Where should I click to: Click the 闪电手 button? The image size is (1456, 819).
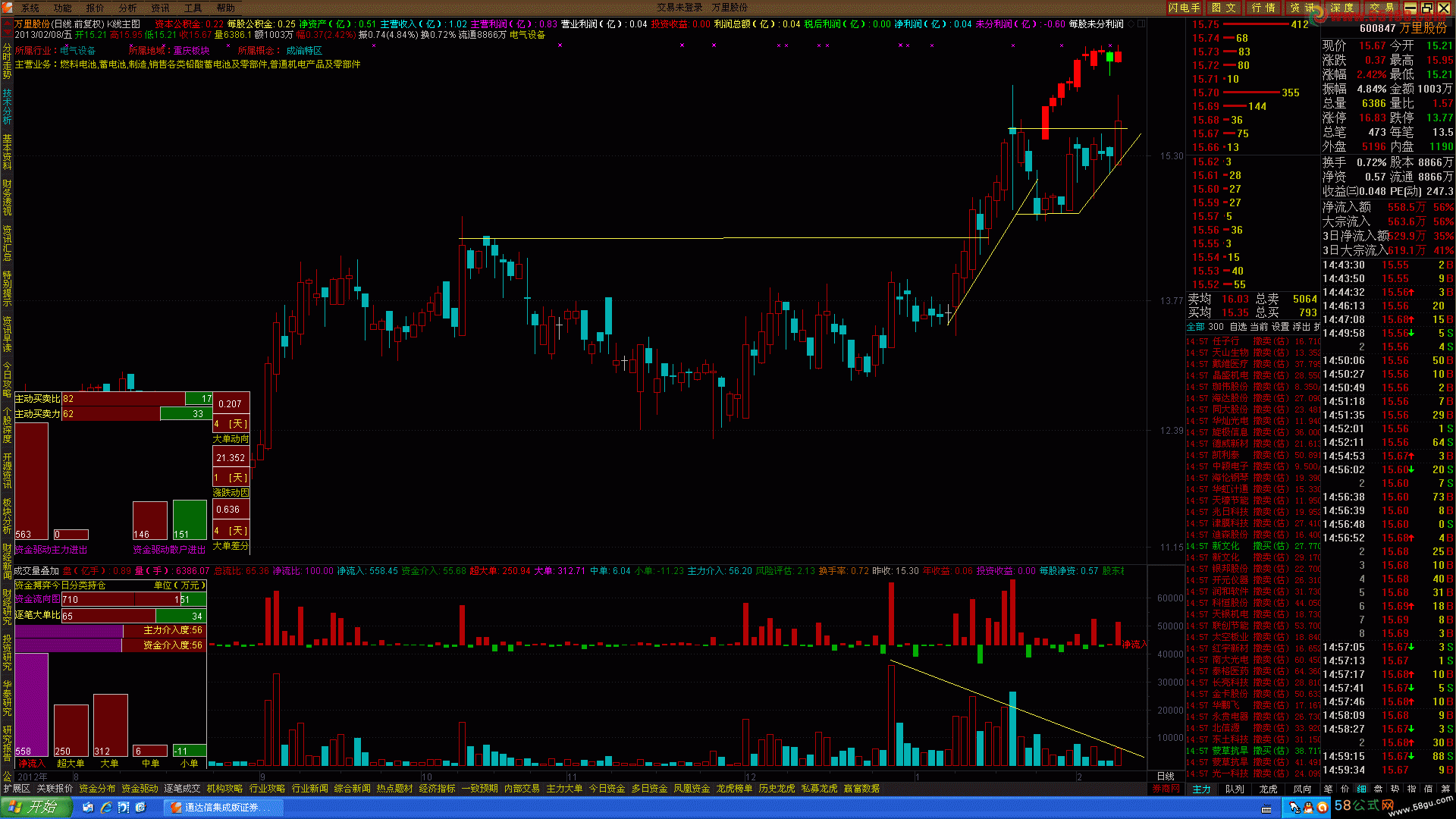(1185, 8)
